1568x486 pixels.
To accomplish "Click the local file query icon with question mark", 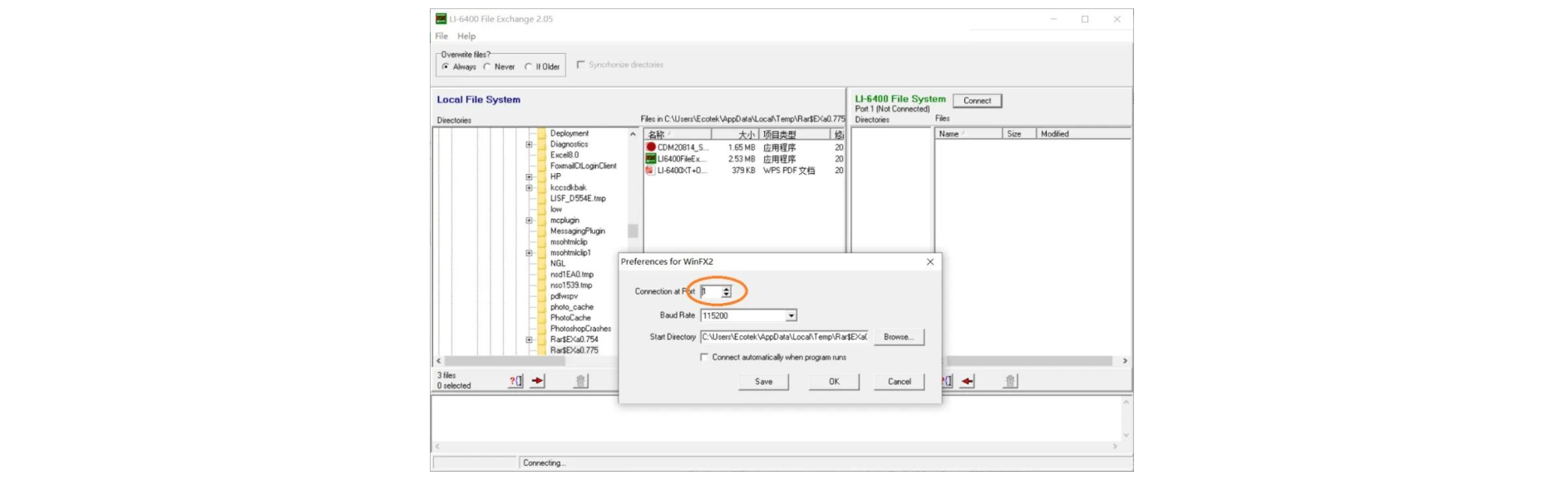I will click(516, 381).
